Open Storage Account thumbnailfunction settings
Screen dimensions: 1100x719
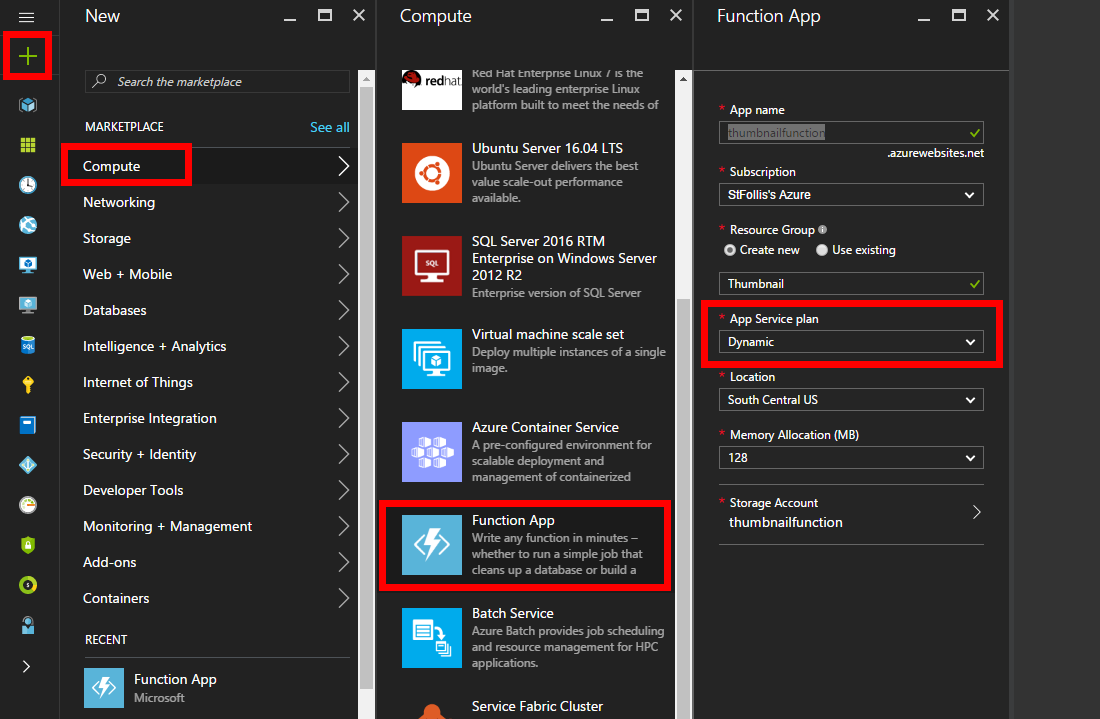click(850, 512)
